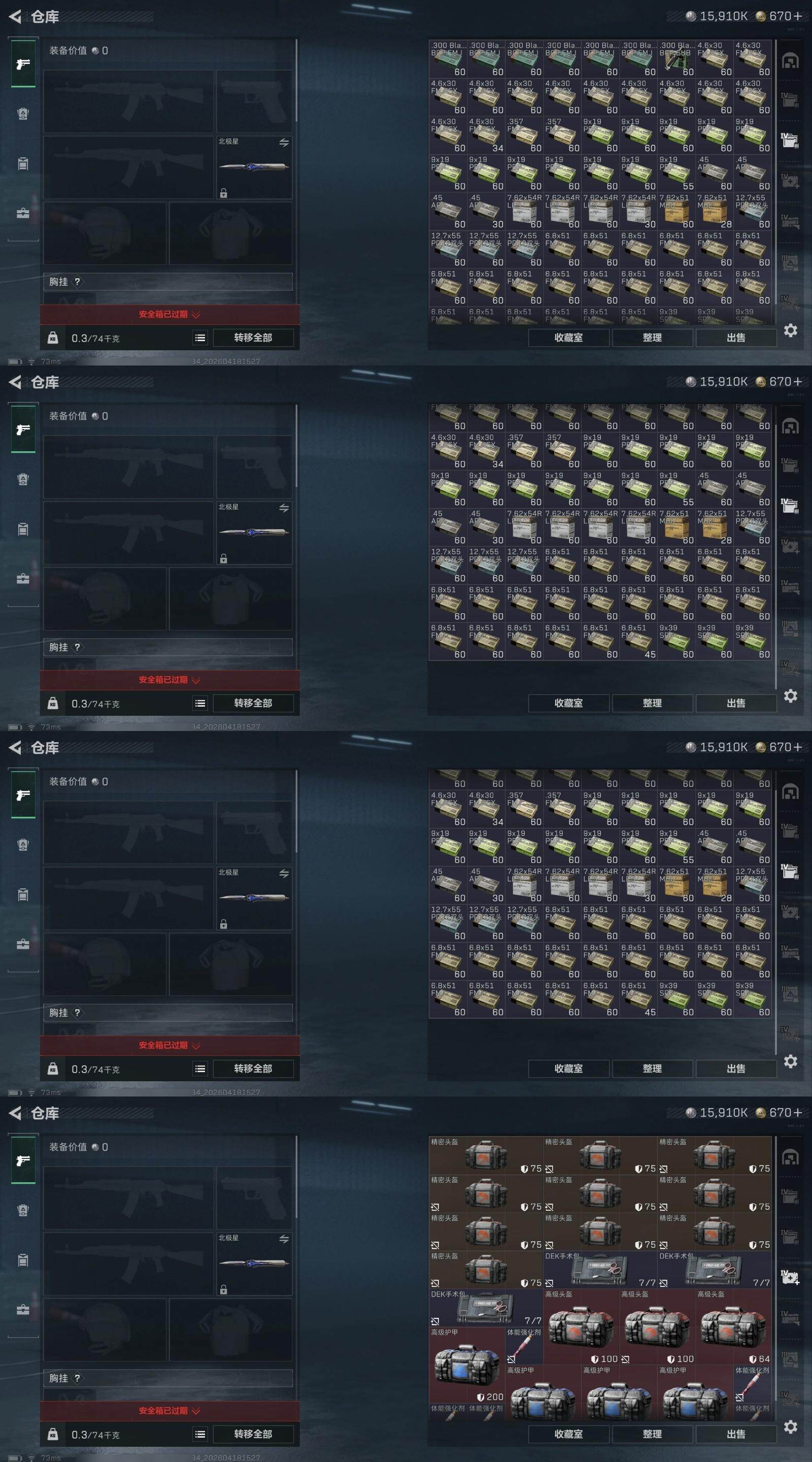Open 收藏室 below the 精密头盔 inventory
This screenshot has height=1462, width=812.
[568, 1434]
